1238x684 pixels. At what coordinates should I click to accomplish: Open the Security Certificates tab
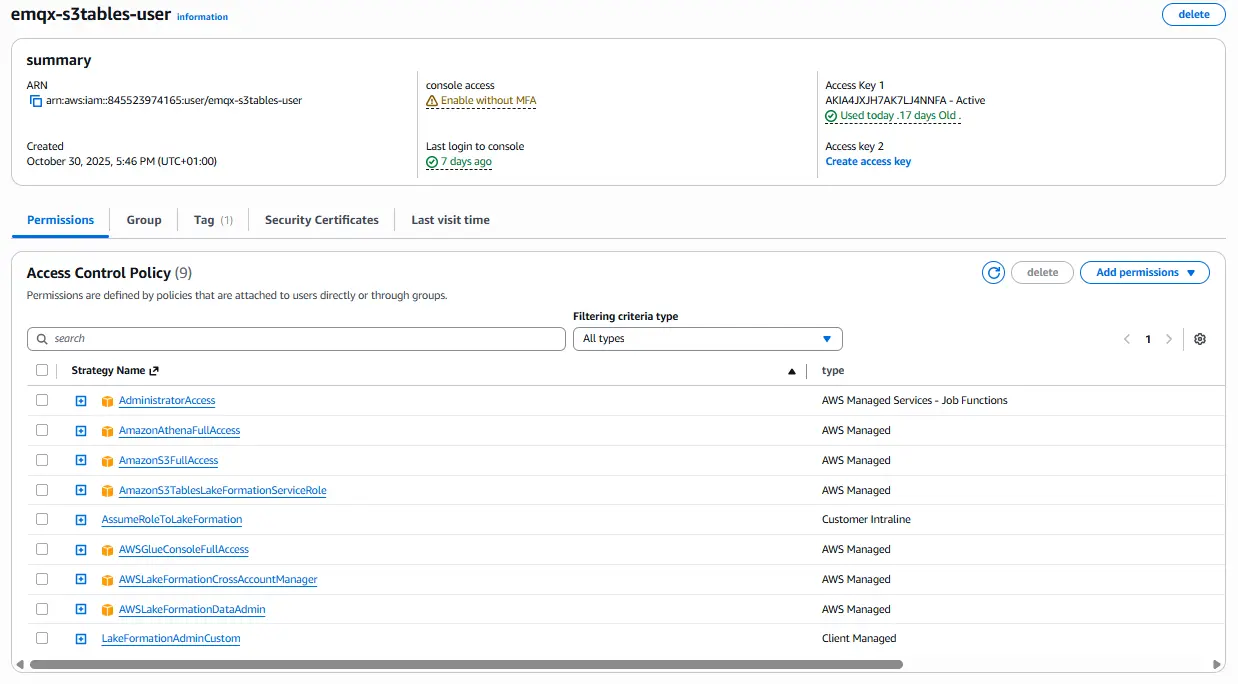click(x=321, y=220)
